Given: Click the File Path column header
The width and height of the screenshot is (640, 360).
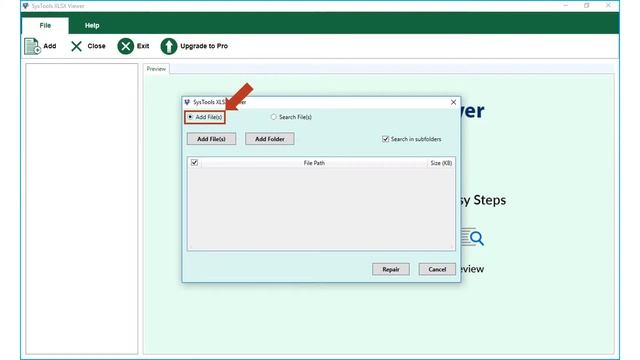Looking at the screenshot, I should pyautogui.click(x=314, y=163).
